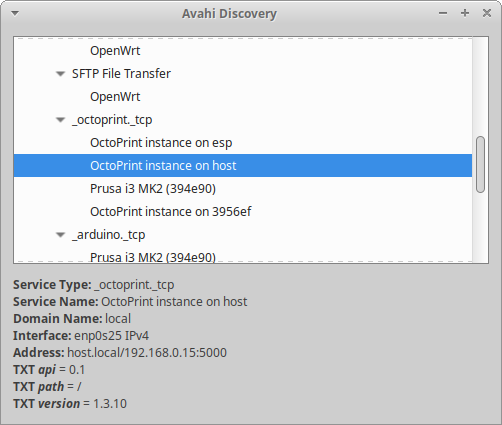Open the window menu arrow in title bar
This screenshot has height=425, width=502.
15,13
